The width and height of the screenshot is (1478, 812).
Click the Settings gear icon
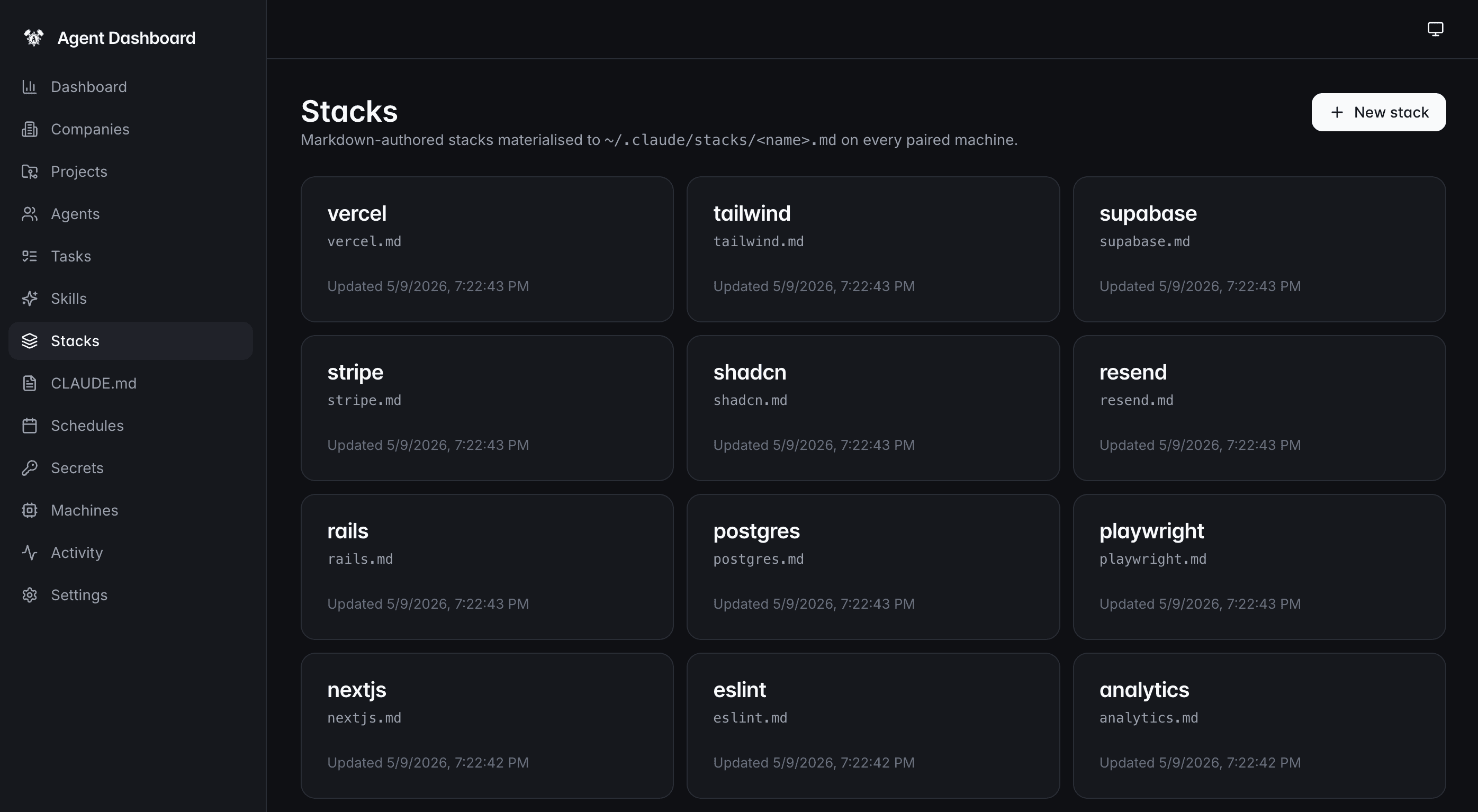point(29,595)
